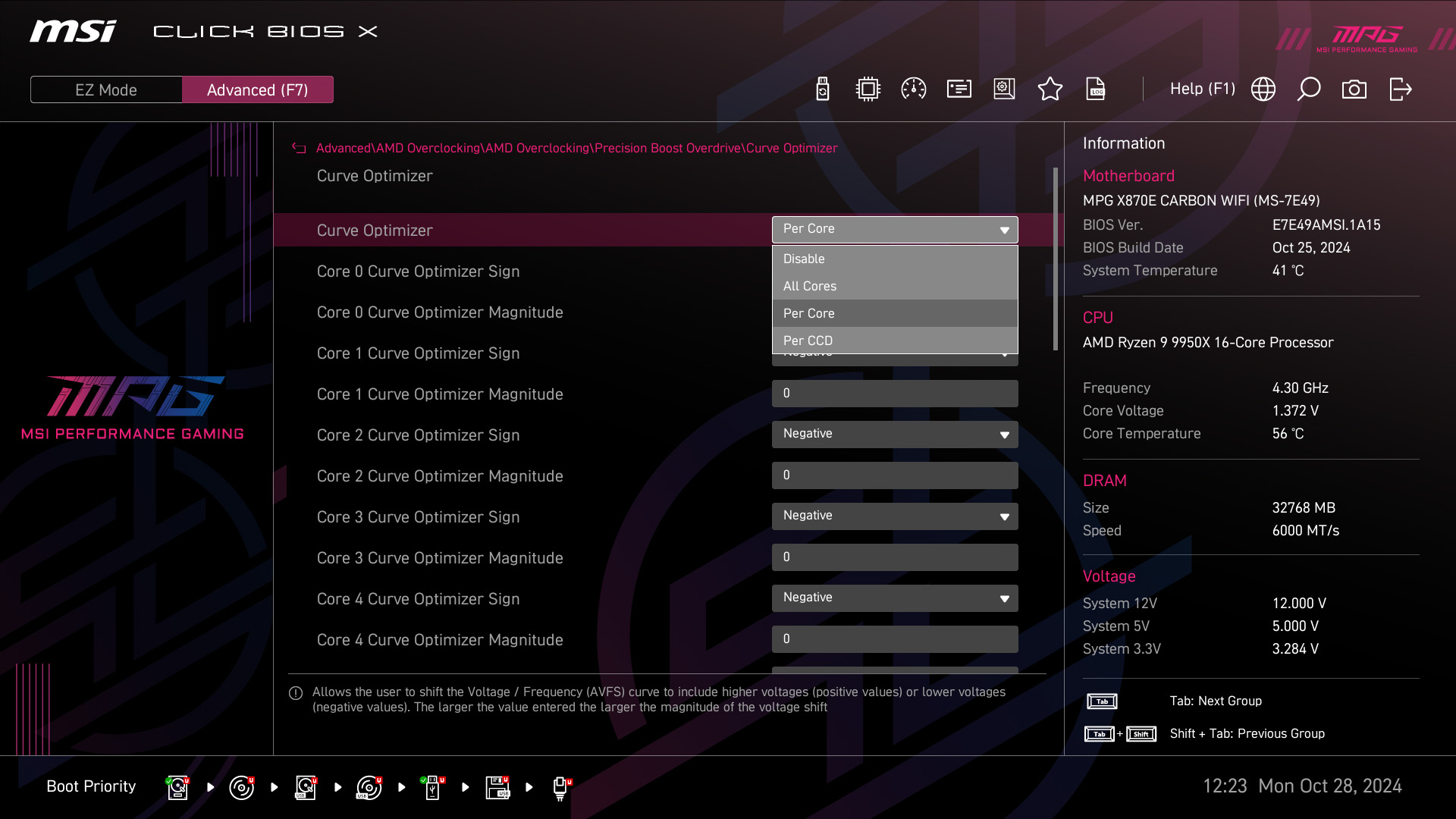Screen dimensions: 1456x819
Task: Click Core 2 Curve Optimizer Magnitude field
Action: point(895,475)
